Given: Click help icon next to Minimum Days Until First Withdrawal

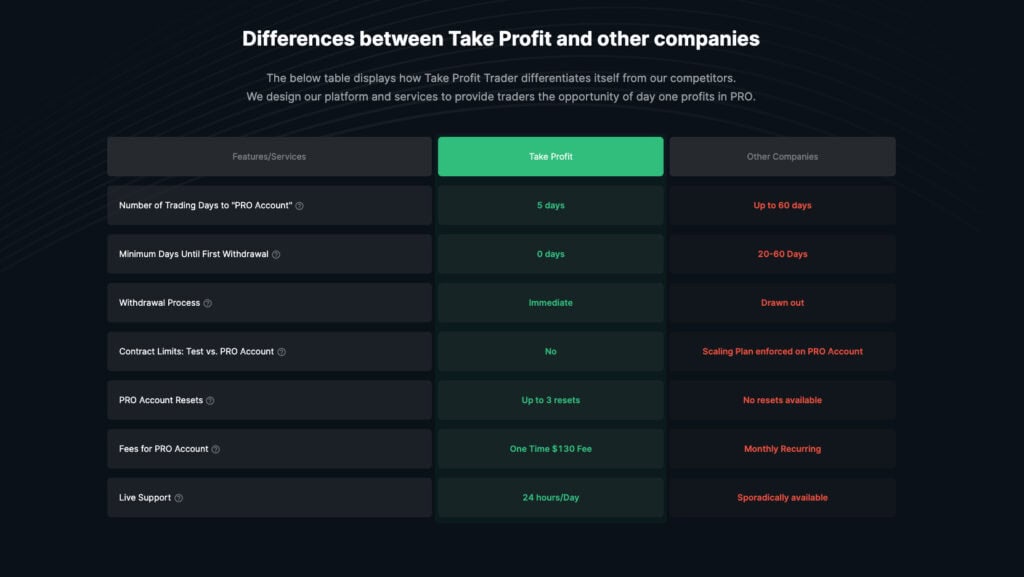Looking at the screenshot, I should pos(276,255).
